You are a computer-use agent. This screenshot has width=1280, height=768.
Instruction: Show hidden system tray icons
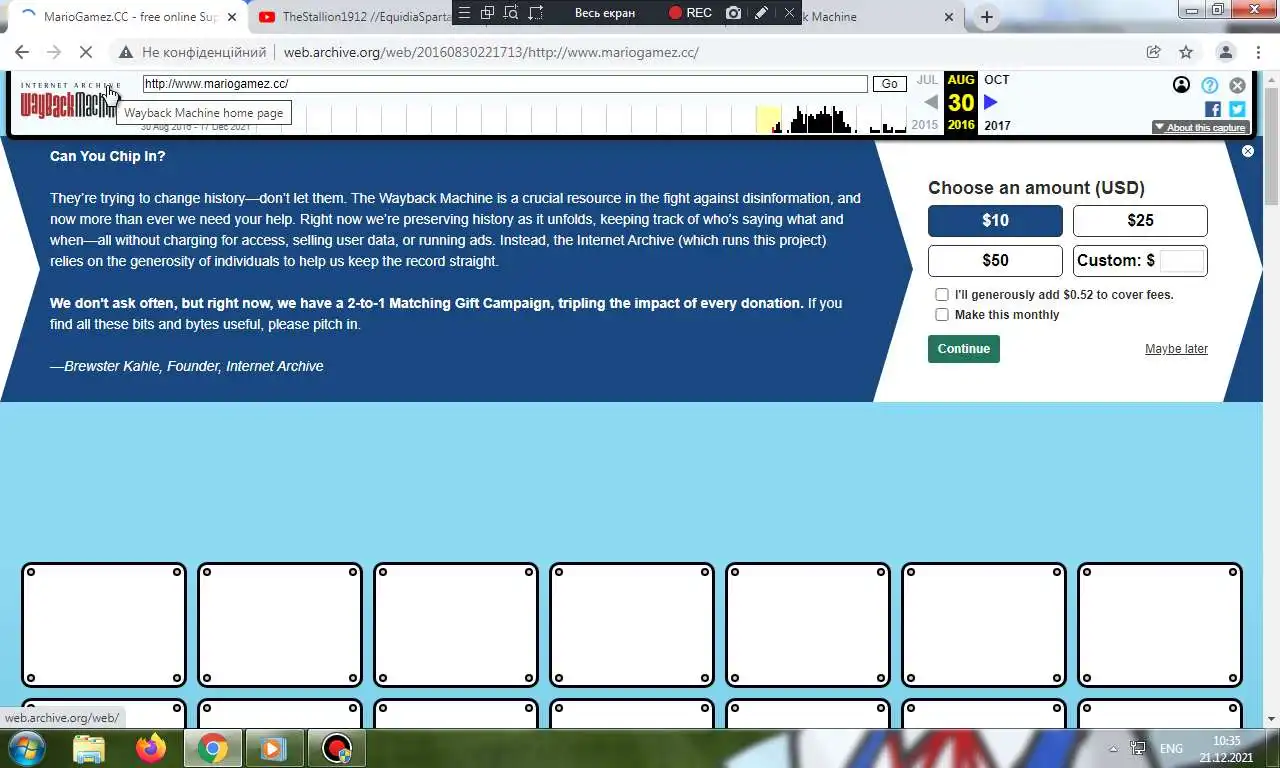pos(1113,748)
